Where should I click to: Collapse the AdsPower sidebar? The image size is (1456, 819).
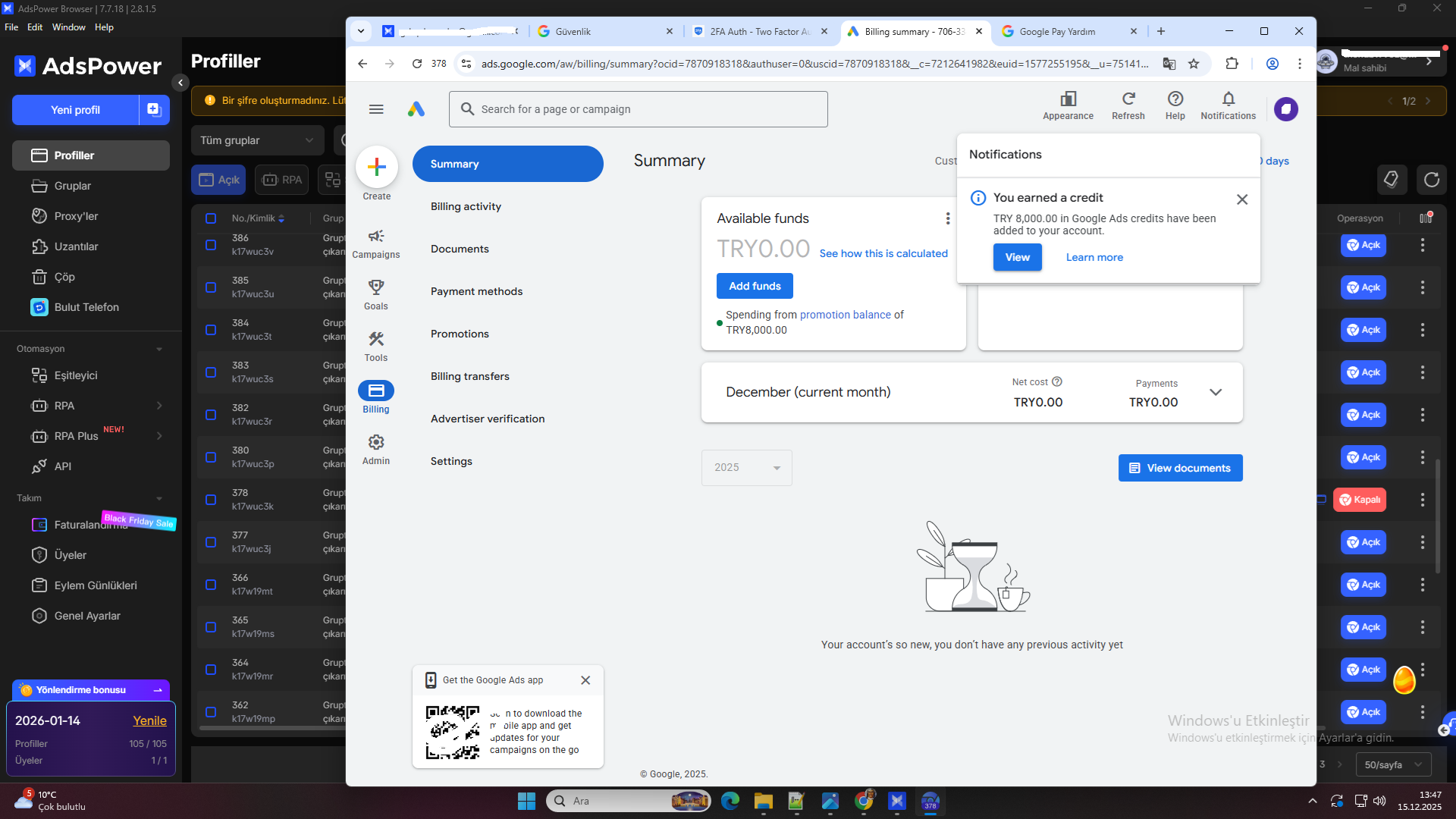pyautogui.click(x=180, y=83)
